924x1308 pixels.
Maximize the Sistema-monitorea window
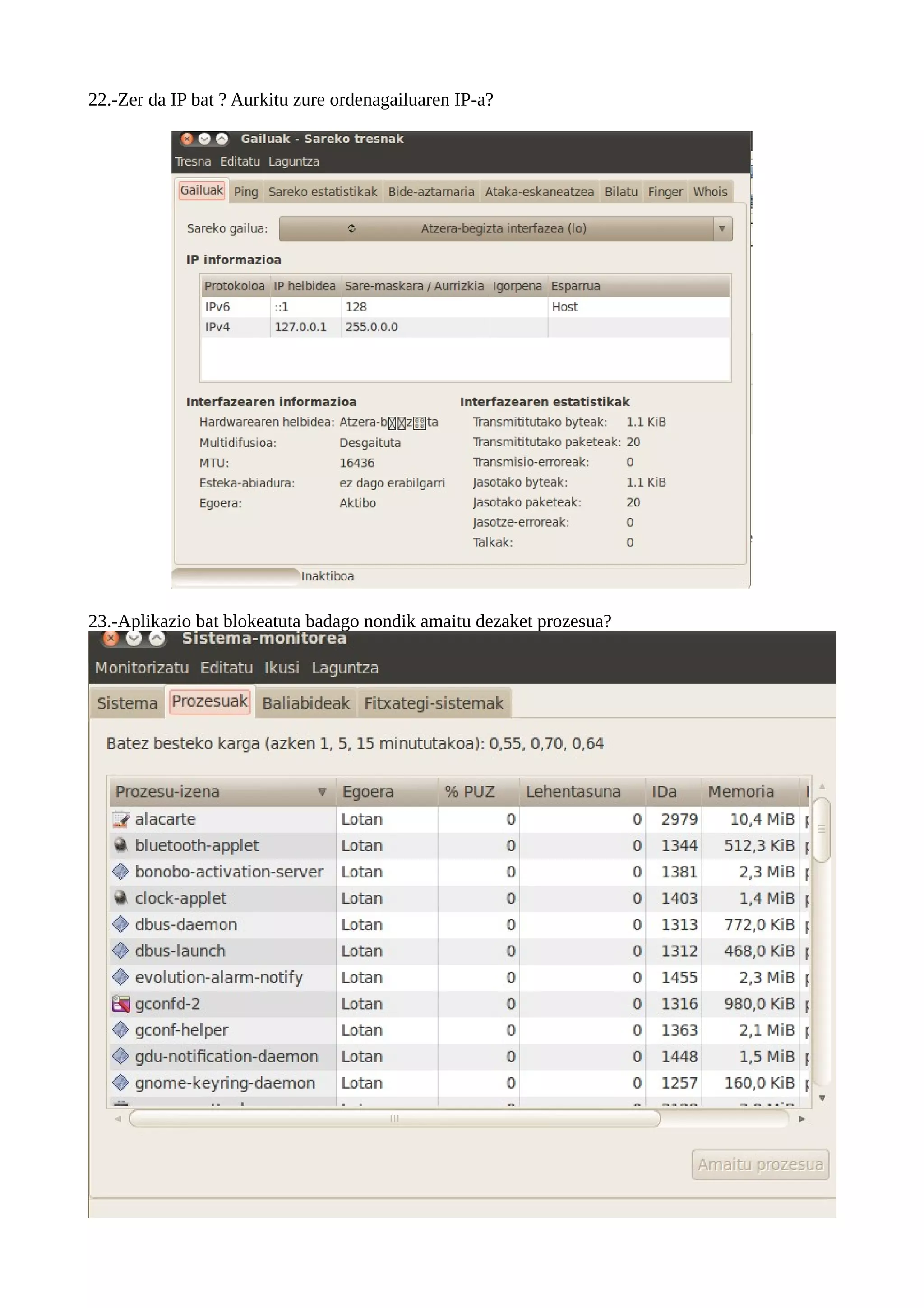coord(157,638)
